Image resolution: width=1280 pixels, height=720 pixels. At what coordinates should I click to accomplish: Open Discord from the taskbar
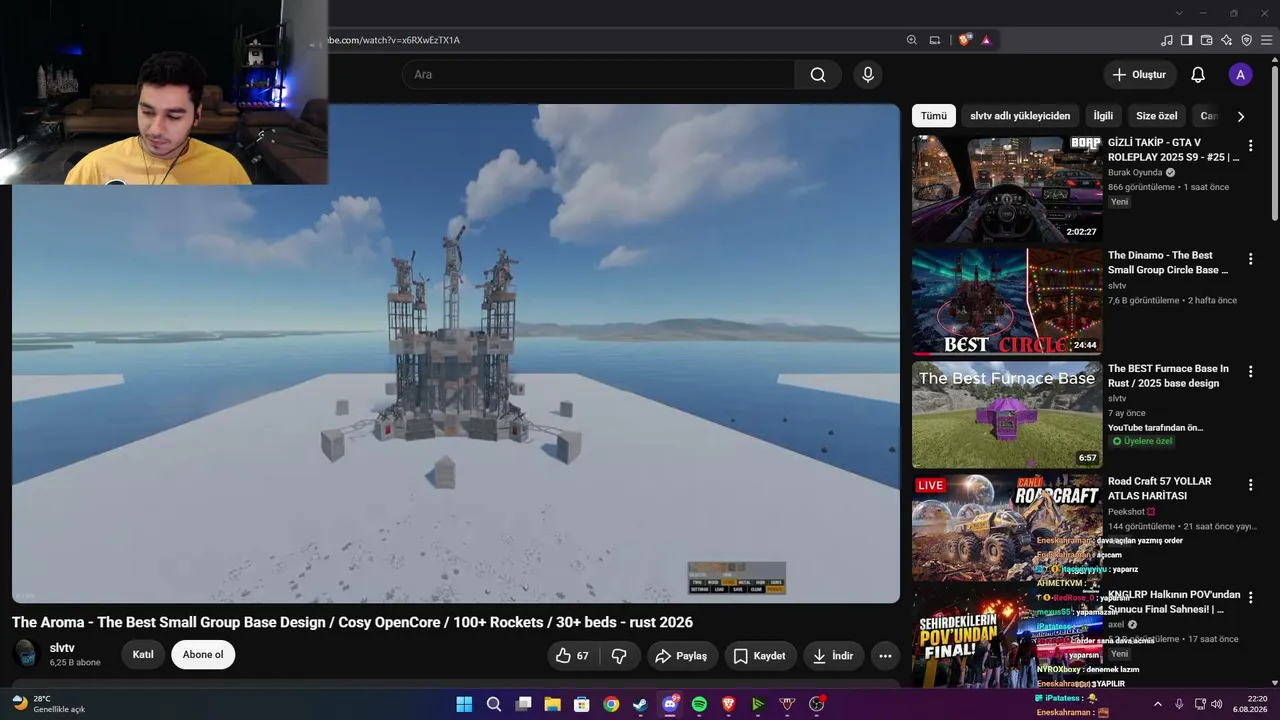670,704
